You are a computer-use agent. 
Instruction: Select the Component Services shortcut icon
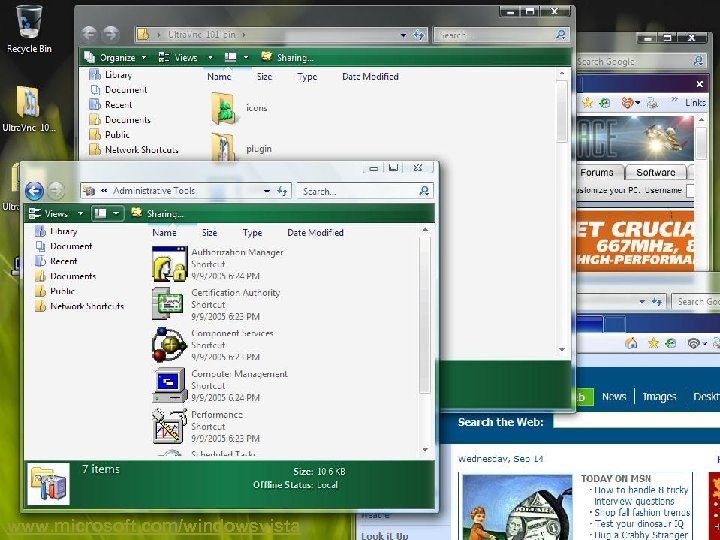click(169, 344)
